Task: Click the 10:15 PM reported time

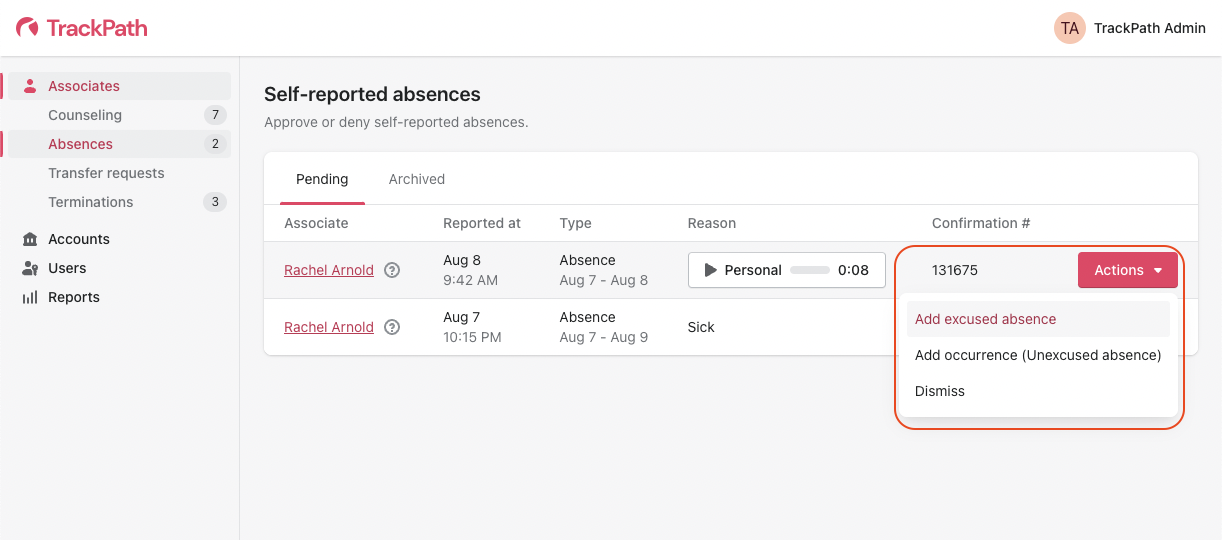Action: 472,337
